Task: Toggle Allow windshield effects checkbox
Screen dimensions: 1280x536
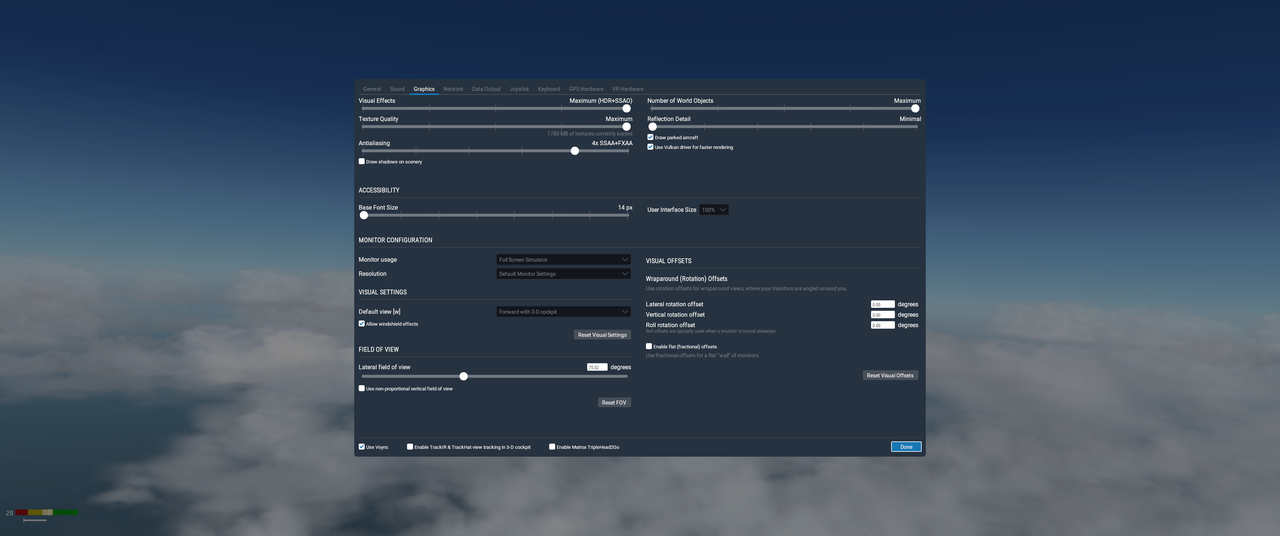Action: pyautogui.click(x=362, y=324)
